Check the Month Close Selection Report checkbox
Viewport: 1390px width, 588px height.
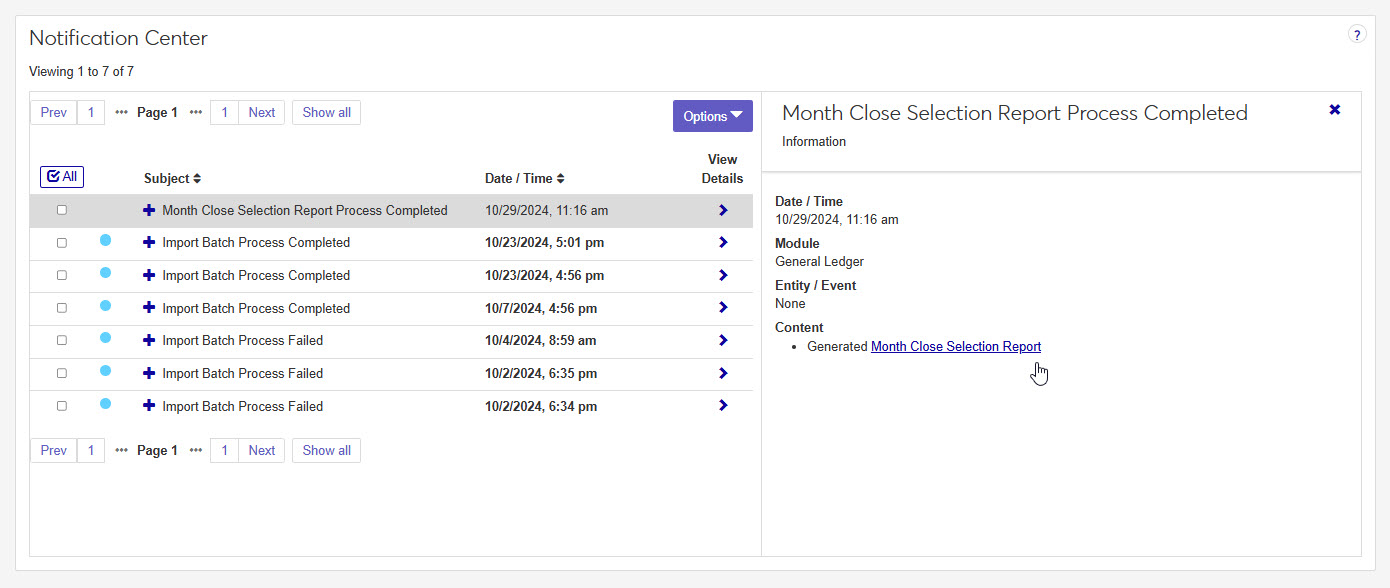click(62, 211)
